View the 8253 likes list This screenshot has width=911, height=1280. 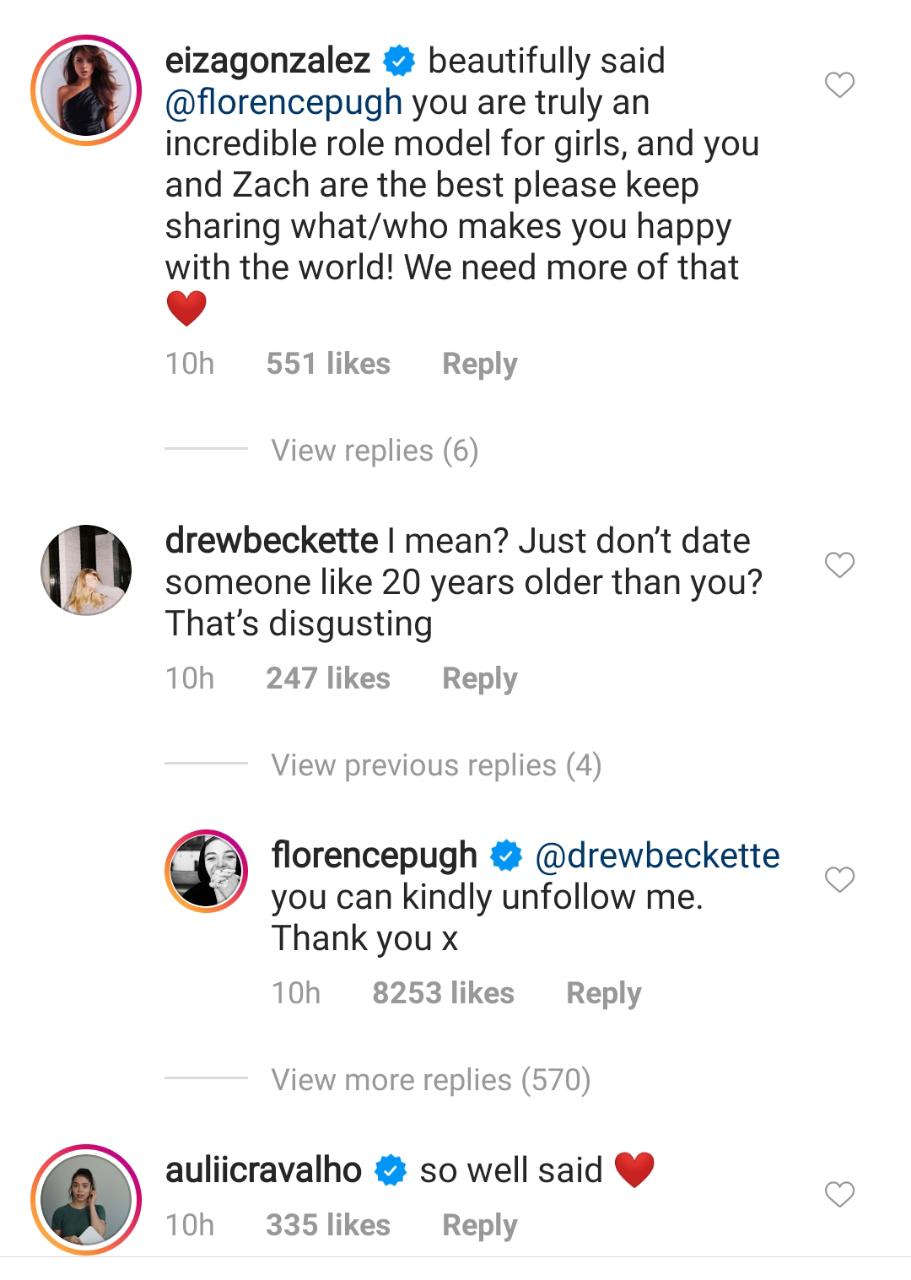(x=443, y=993)
